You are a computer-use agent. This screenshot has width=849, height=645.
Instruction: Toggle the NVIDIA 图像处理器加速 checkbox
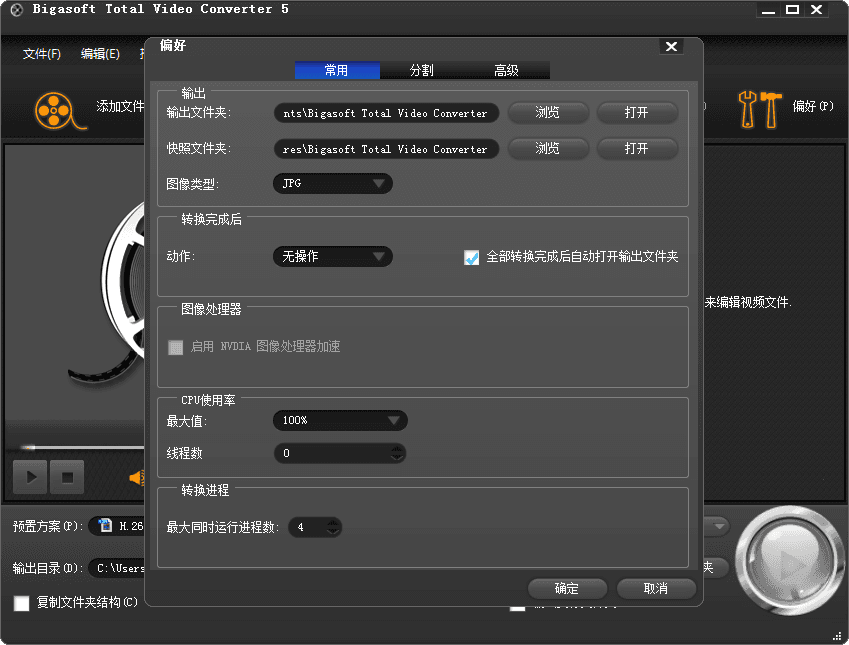pyautogui.click(x=175, y=348)
